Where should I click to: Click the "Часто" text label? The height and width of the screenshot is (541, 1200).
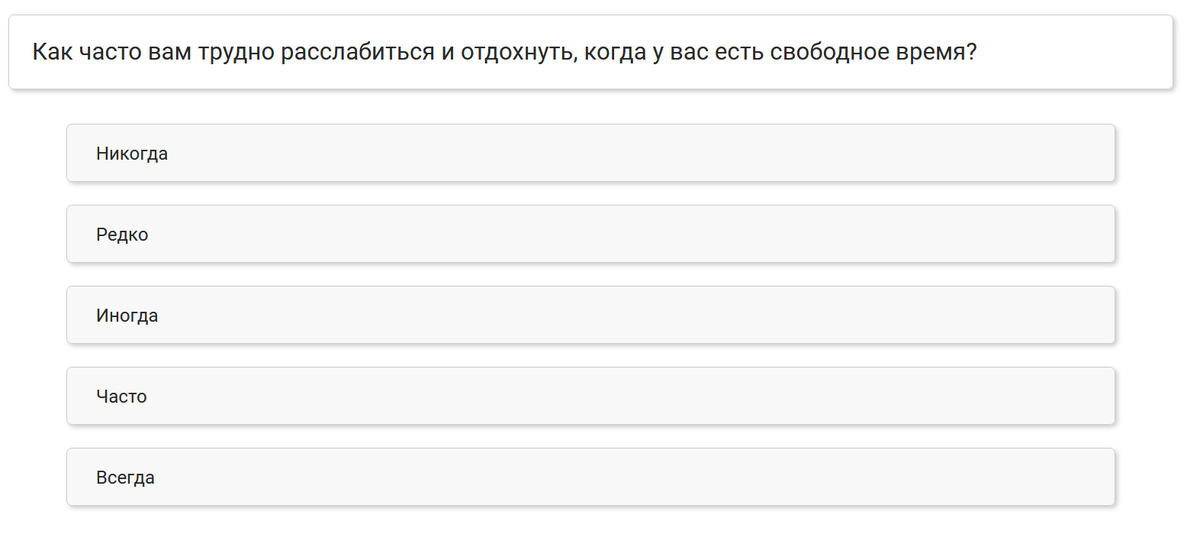[121, 397]
